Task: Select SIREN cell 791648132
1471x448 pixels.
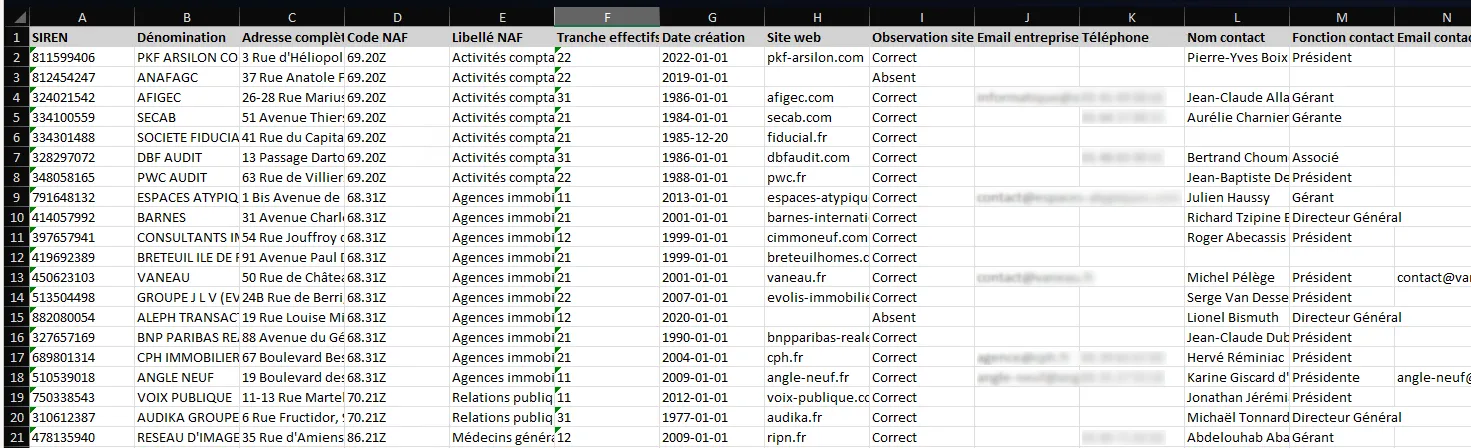Action: tap(81, 197)
